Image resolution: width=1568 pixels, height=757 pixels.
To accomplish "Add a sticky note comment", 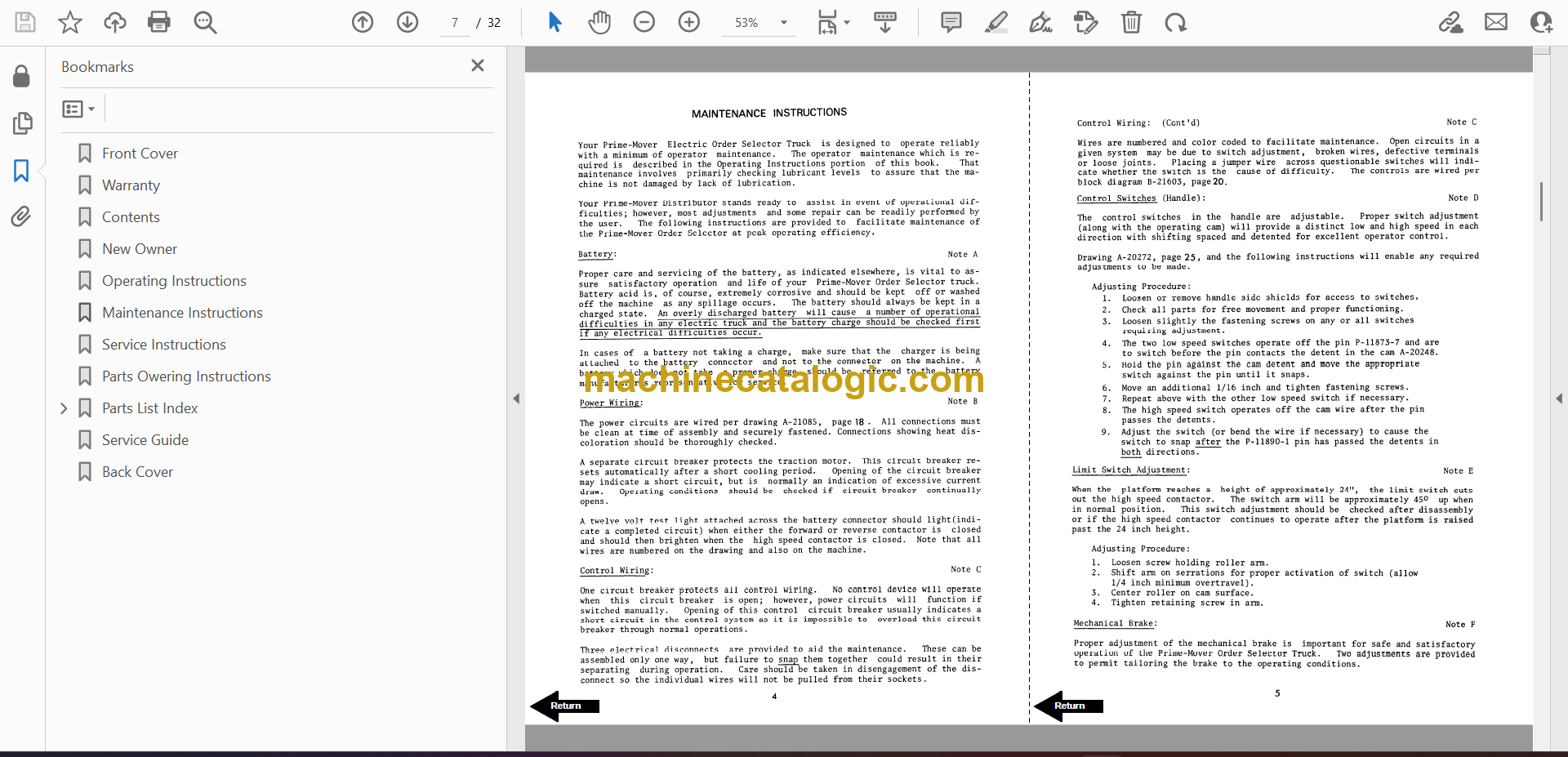I will (x=951, y=22).
